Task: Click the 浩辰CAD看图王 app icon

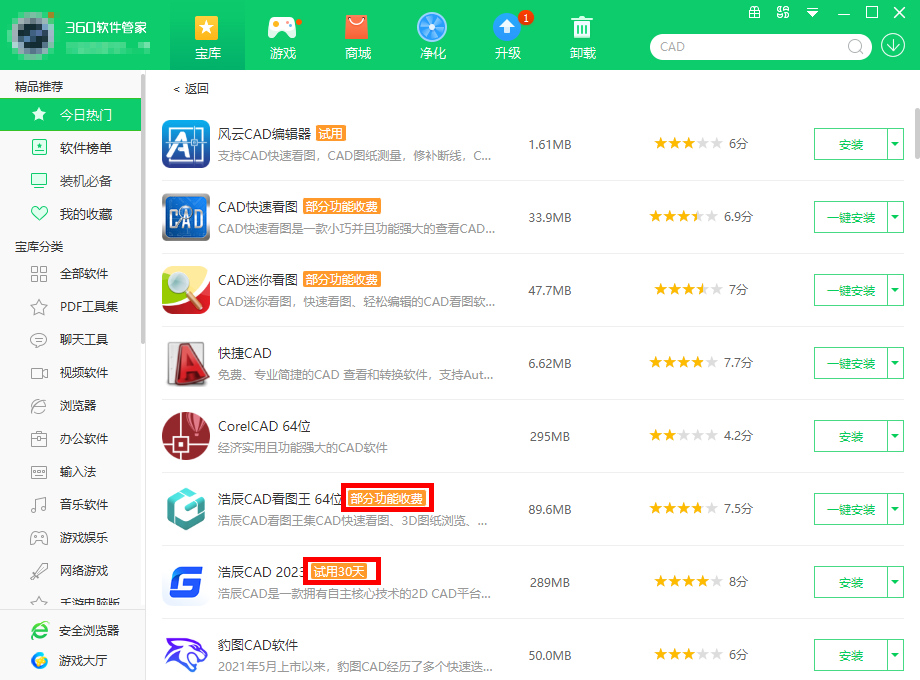Action: click(x=186, y=509)
